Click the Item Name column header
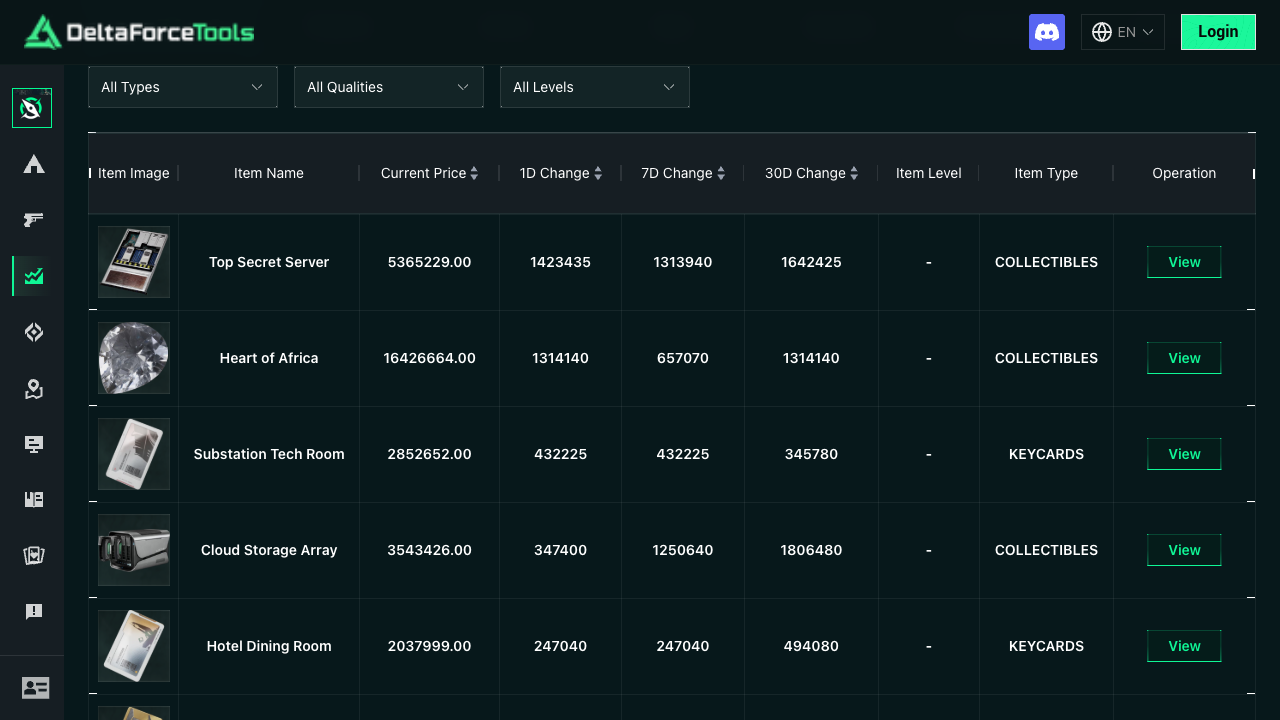The width and height of the screenshot is (1280, 720). pos(269,173)
